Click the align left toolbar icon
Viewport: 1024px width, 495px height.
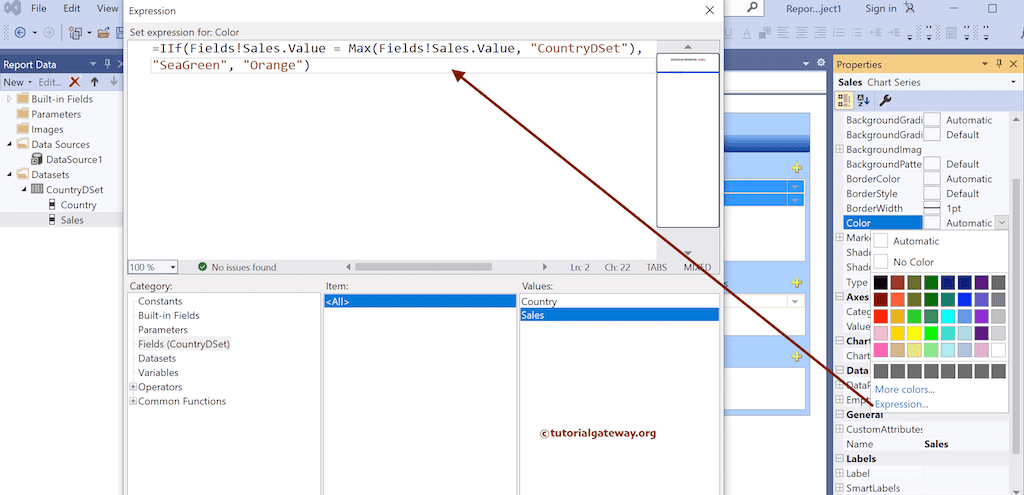783,32
